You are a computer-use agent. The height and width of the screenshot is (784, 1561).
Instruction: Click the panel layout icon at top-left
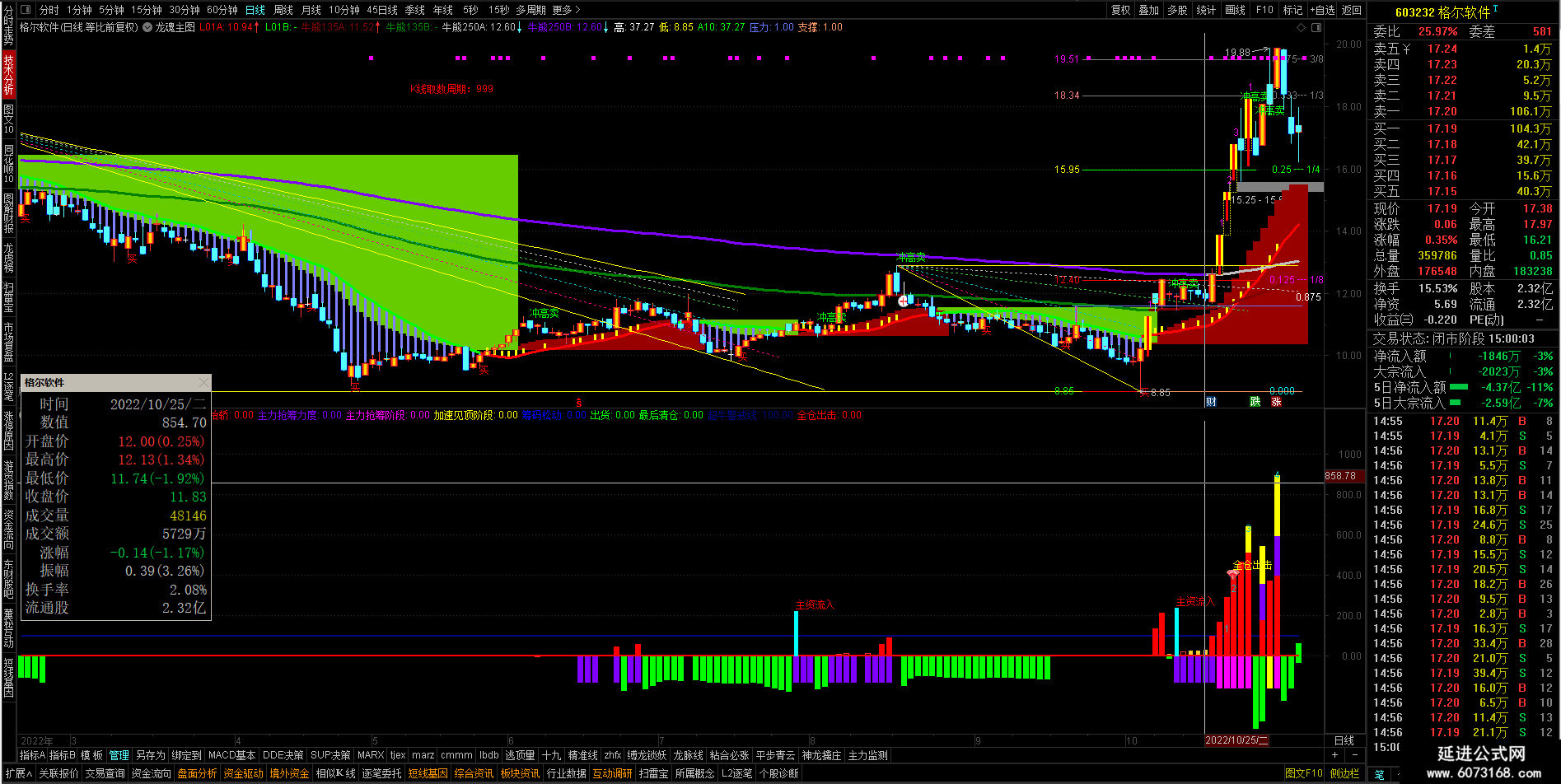pyautogui.click(x=25, y=10)
